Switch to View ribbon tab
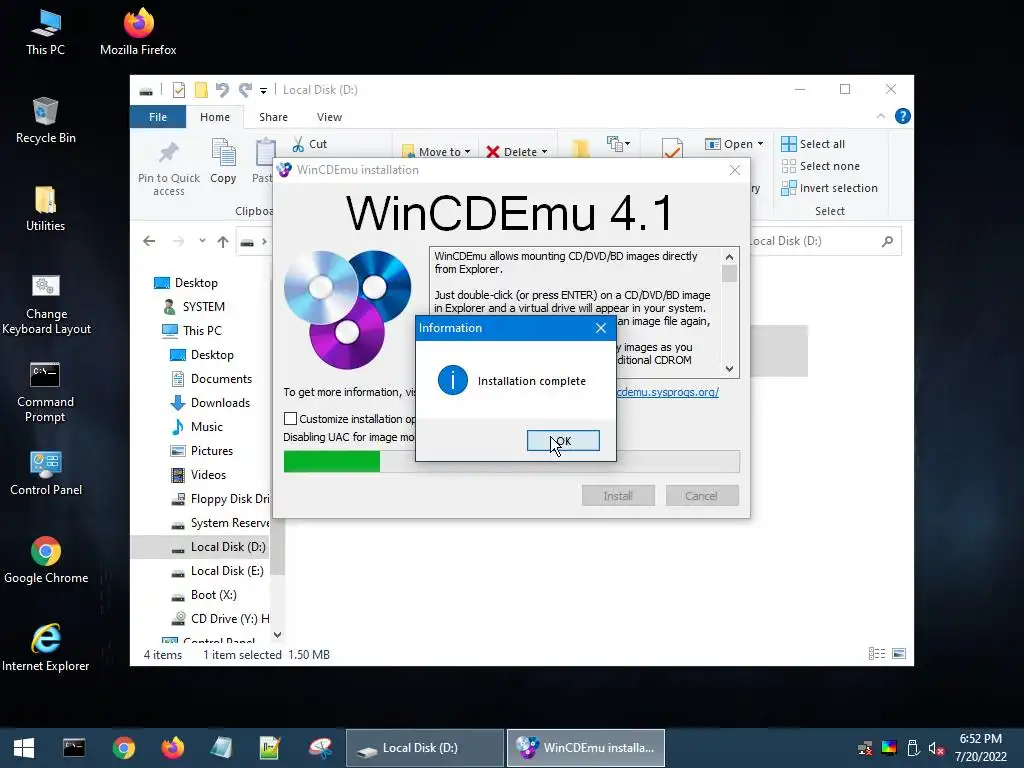The image size is (1024, 768). 329,117
